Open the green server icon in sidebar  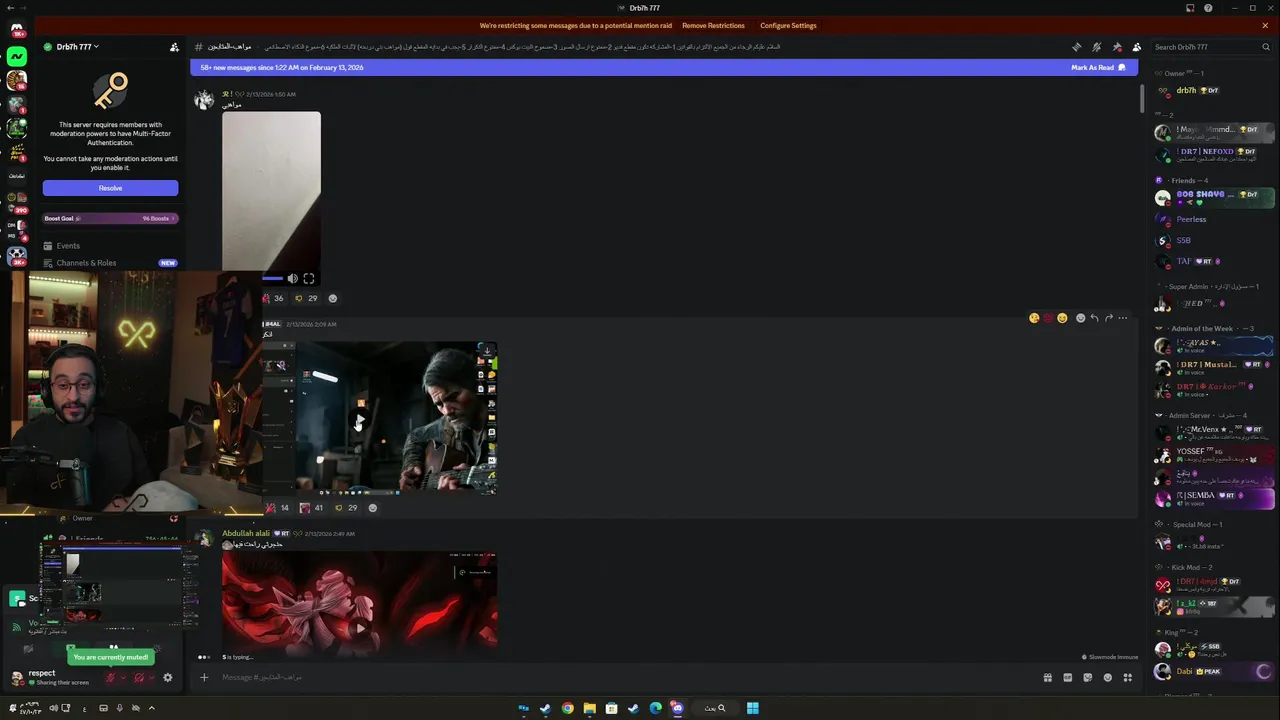(x=16, y=57)
